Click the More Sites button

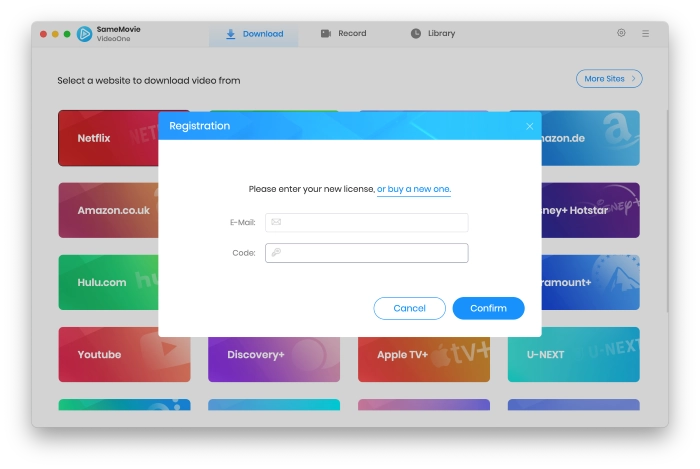(609, 79)
